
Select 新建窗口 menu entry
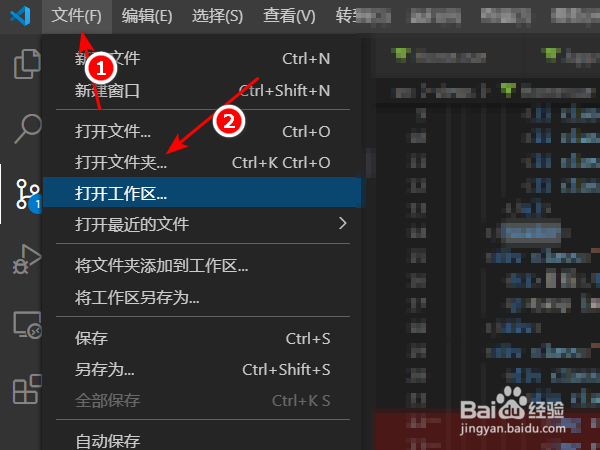pyautogui.click(x=203, y=91)
